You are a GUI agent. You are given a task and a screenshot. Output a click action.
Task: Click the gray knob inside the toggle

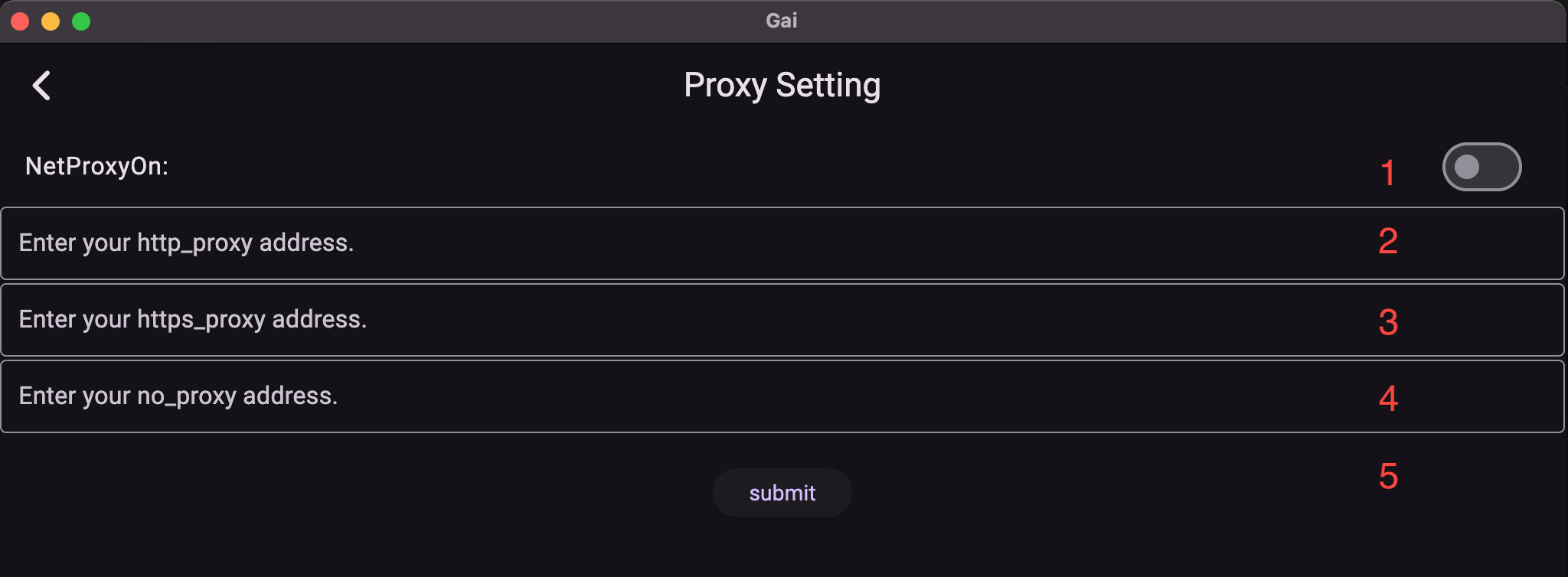pyautogui.click(x=1467, y=167)
